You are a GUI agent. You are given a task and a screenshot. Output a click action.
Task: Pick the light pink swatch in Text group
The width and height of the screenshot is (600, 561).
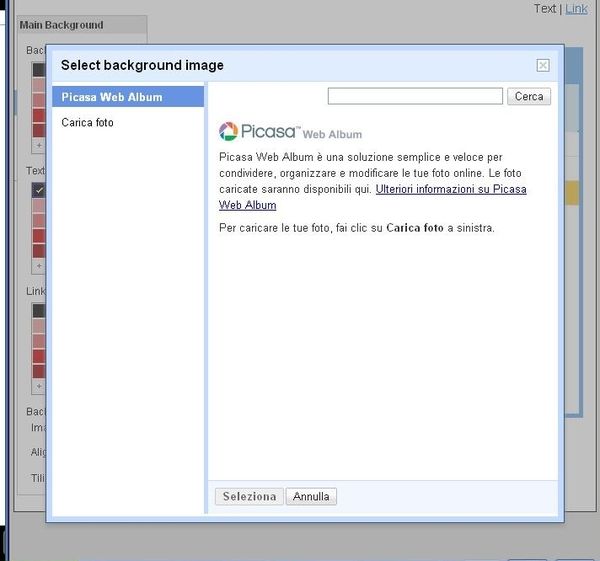(39, 205)
